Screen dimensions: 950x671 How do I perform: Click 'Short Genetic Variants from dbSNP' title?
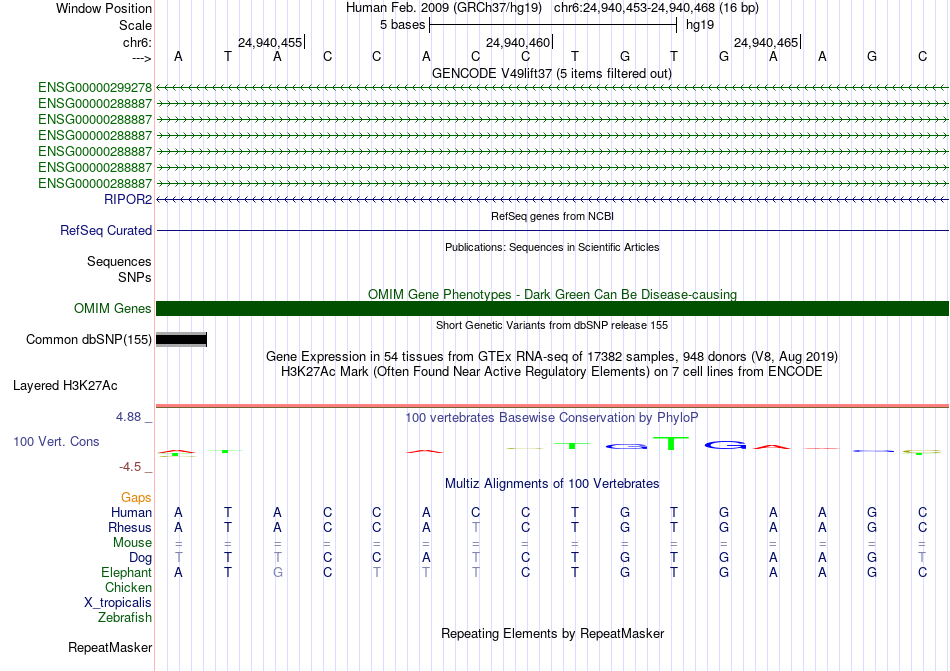click(552, 325)
